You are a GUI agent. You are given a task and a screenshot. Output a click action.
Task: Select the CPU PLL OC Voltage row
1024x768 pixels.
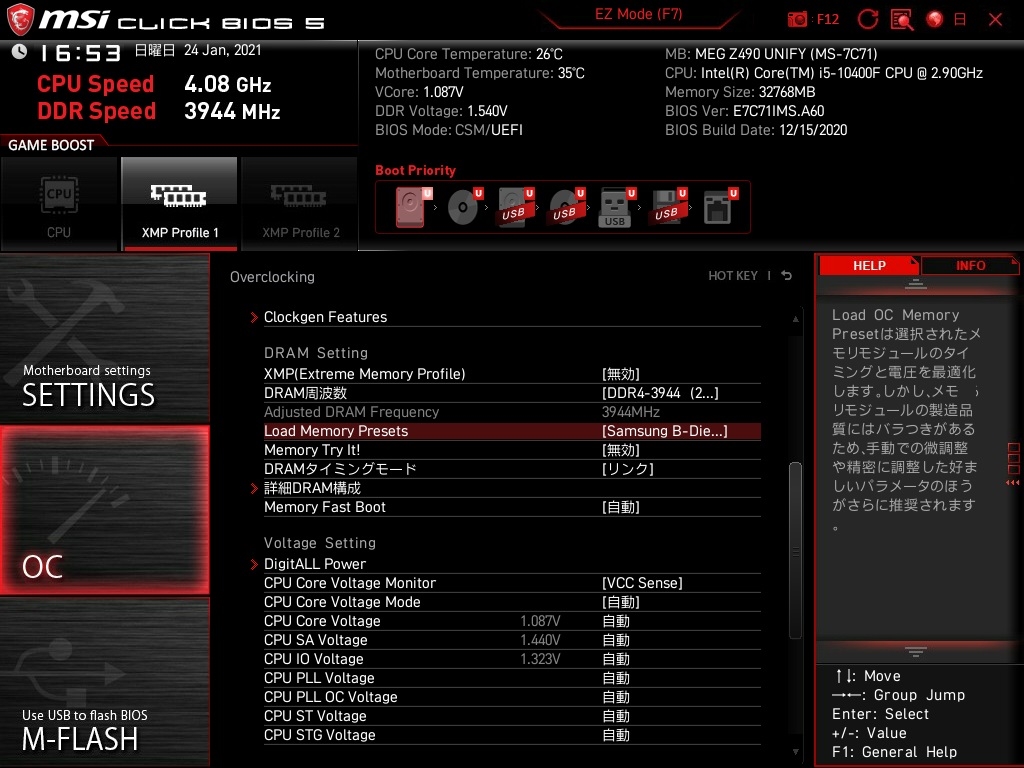pyautogui.click(x=512, y=697)
